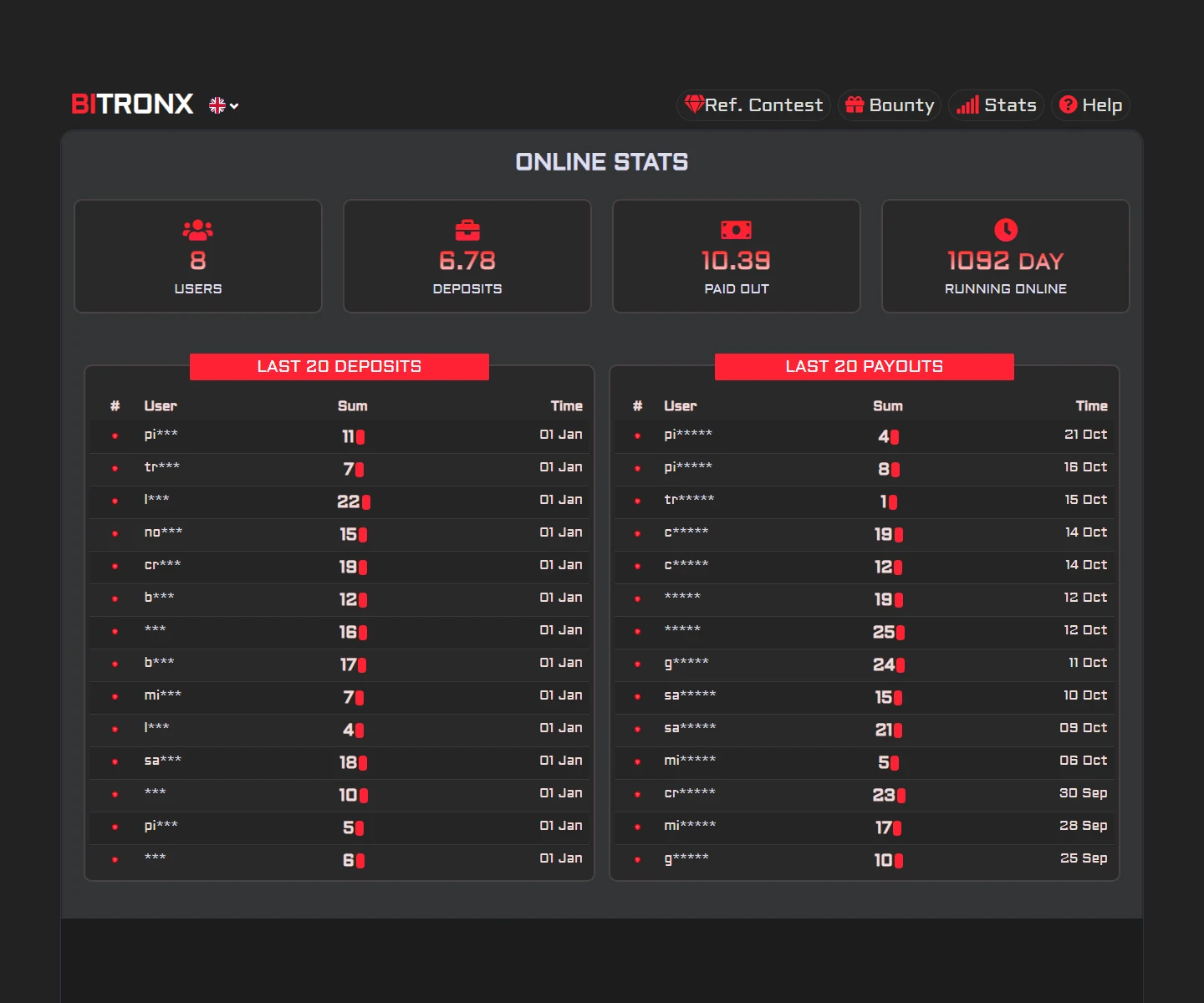
Task: Click the Time column header in payouts table
Action: (x=1092, y=406)
